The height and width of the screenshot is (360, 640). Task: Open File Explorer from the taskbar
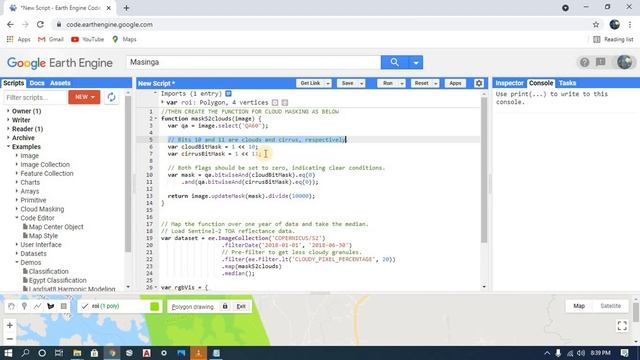[77, 353]
